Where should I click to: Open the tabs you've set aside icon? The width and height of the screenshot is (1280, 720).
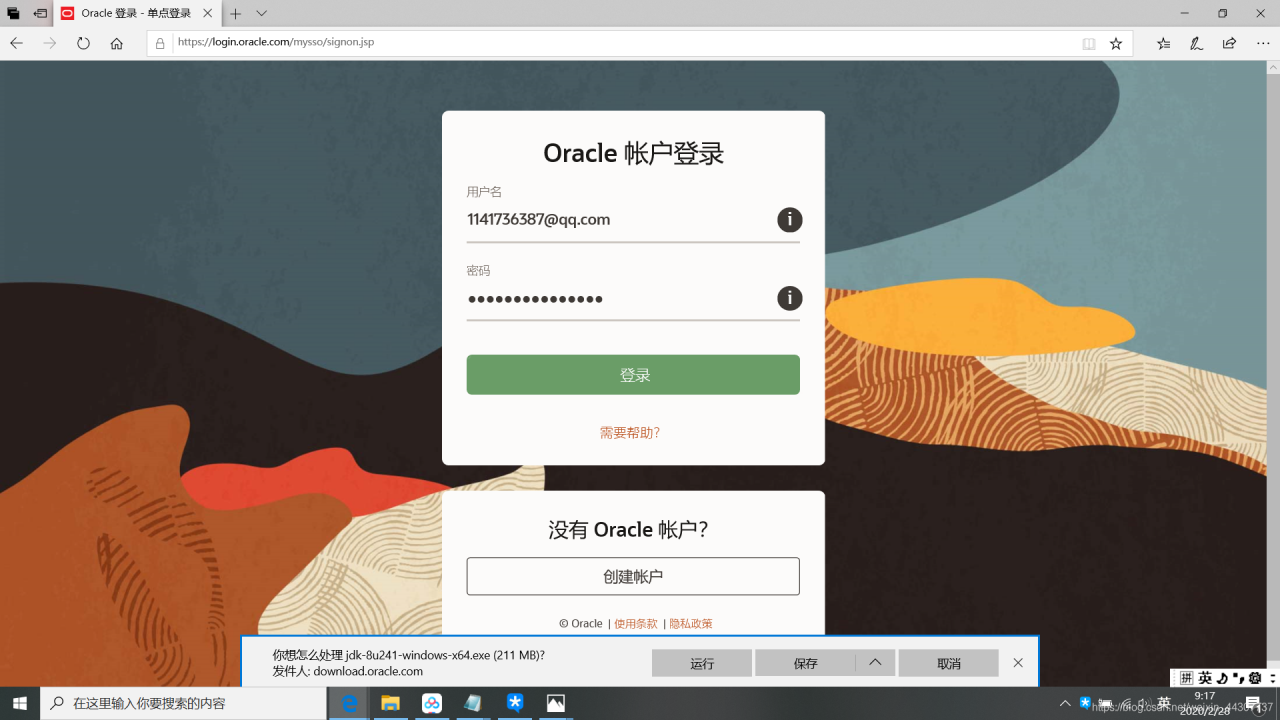13,13
